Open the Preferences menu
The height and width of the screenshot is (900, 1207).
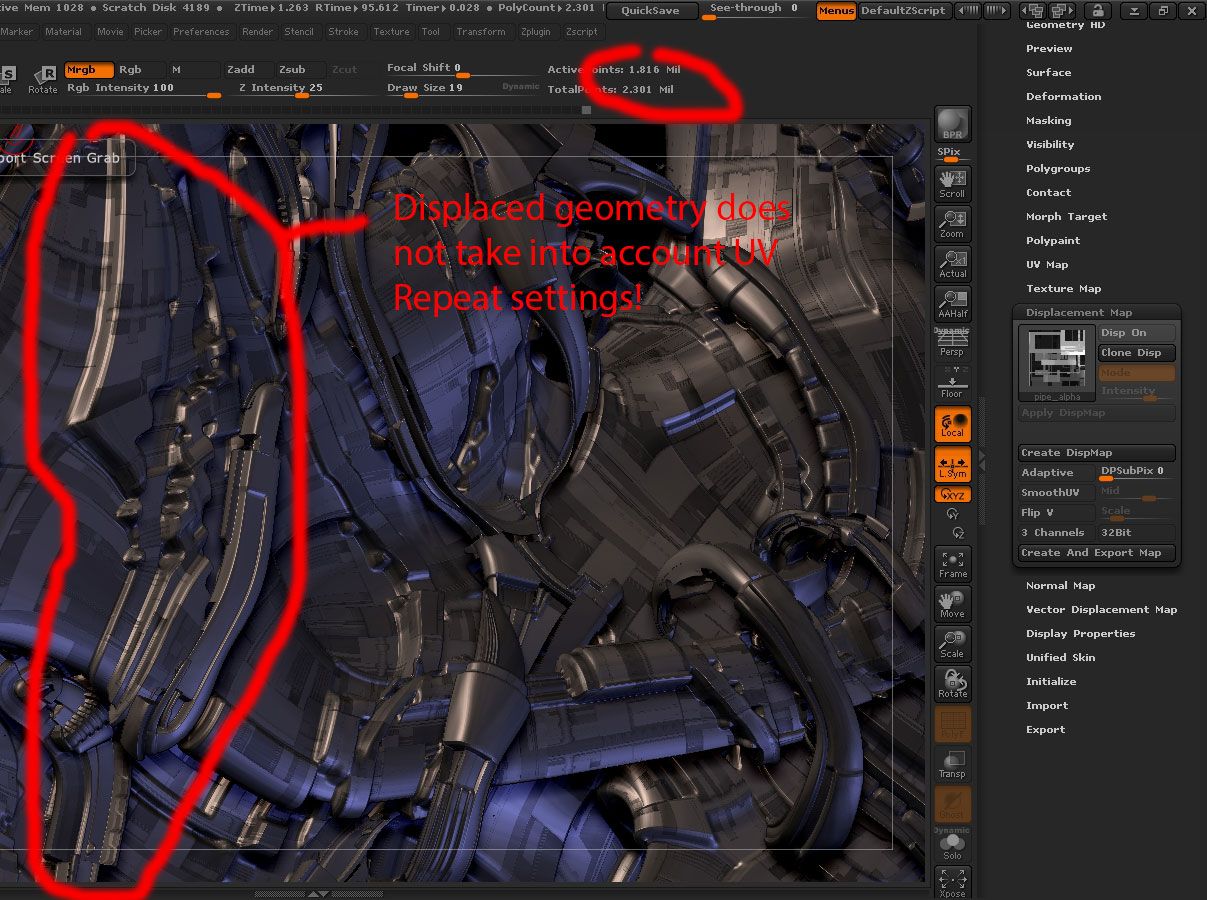point(201,31)
